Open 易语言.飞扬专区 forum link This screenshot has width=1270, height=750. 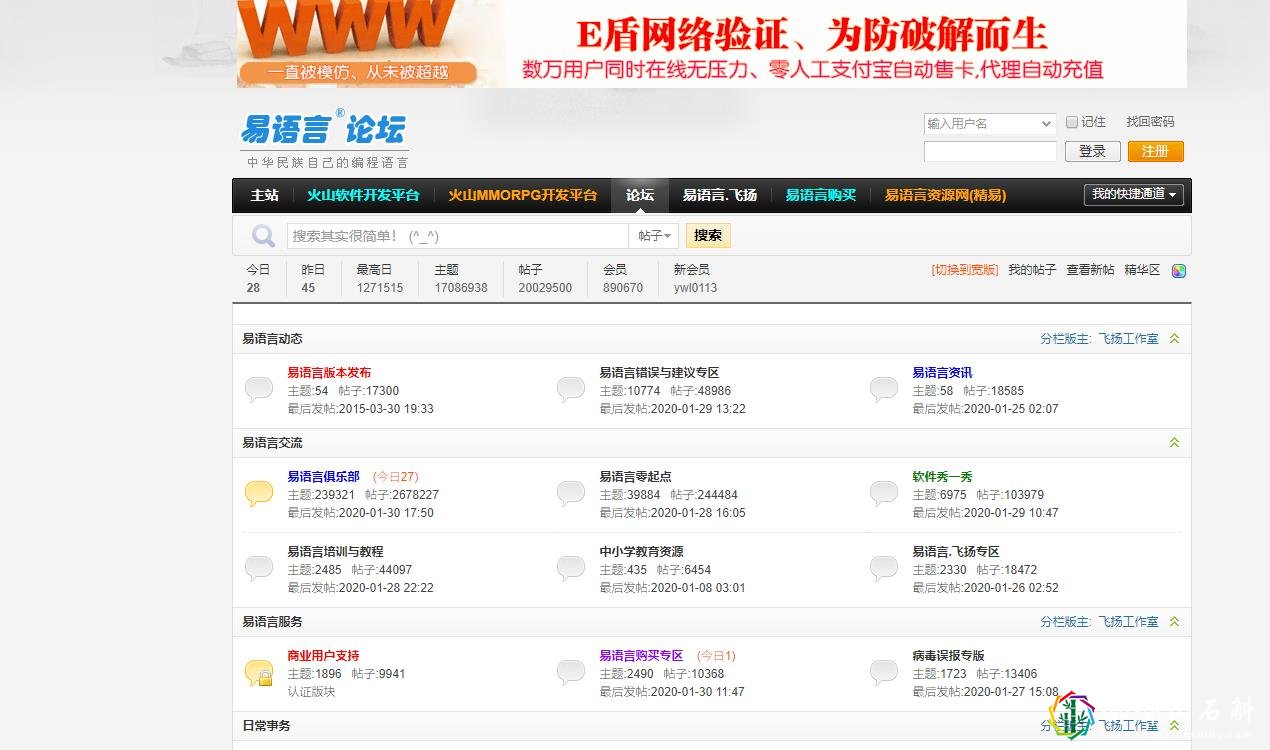click(956, 552)
